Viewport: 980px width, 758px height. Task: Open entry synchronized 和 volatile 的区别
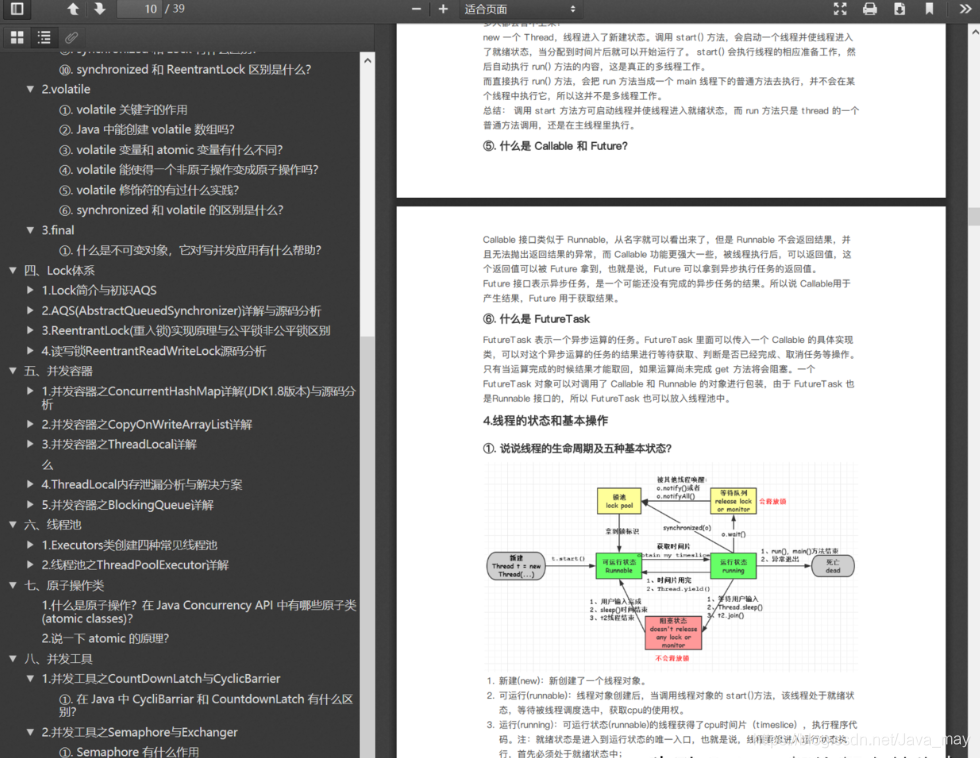tap(171, 210)
